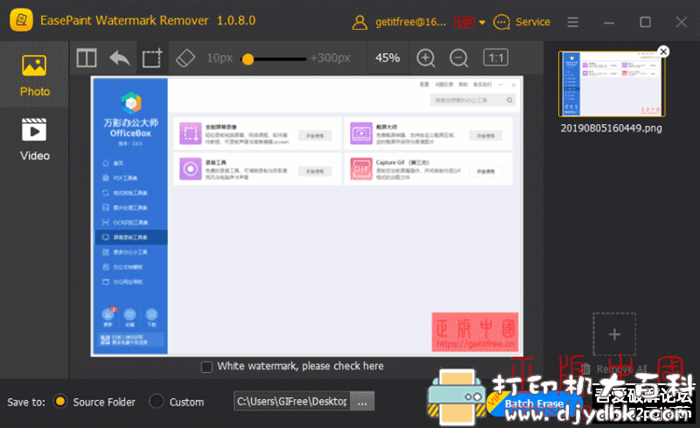Click the VIP badge
The width and height of the screenshot is (700, 428).
[464, 22]
